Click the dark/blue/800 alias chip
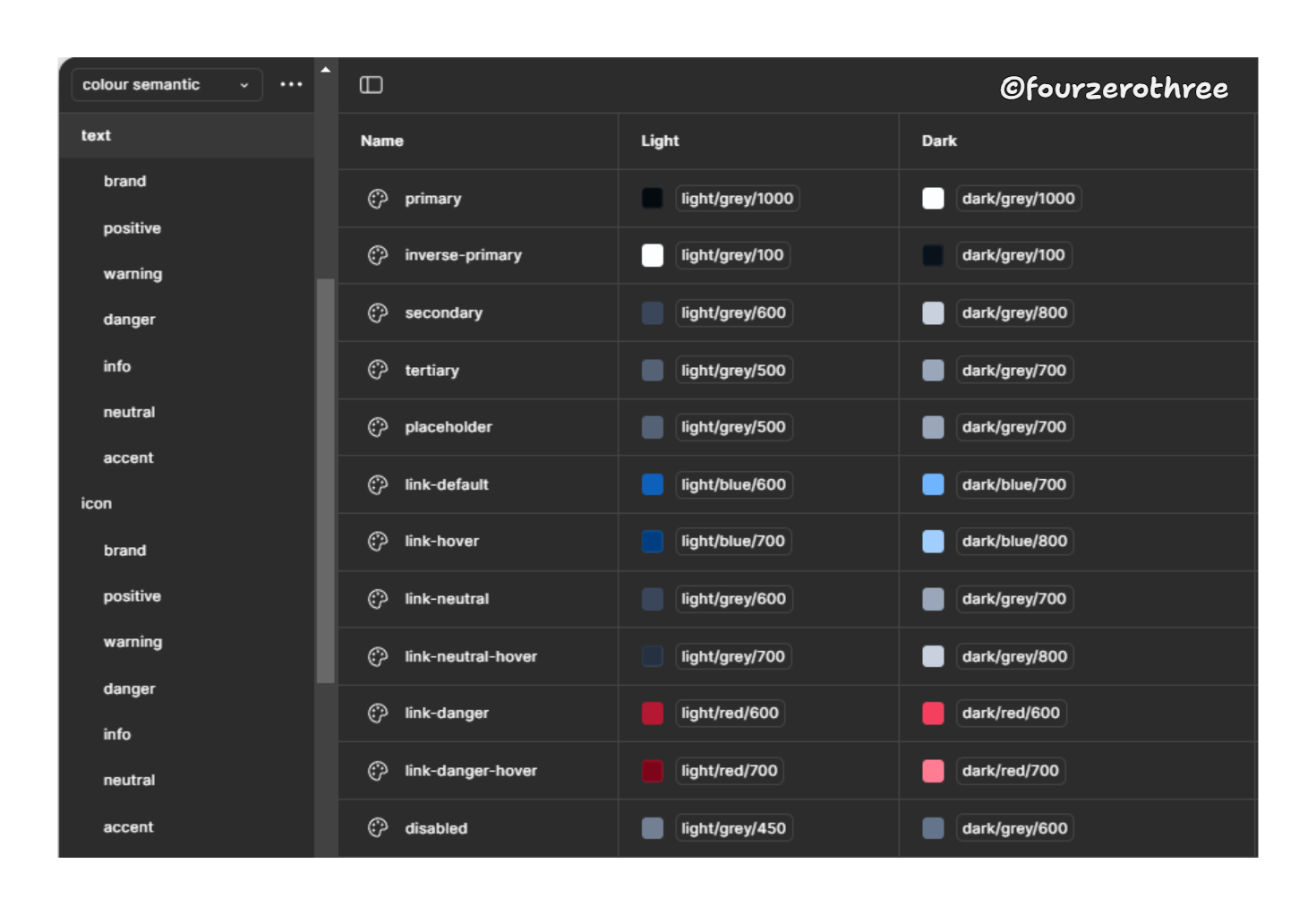This screenshot has width=1316, height=915. tap(1014, 541)
